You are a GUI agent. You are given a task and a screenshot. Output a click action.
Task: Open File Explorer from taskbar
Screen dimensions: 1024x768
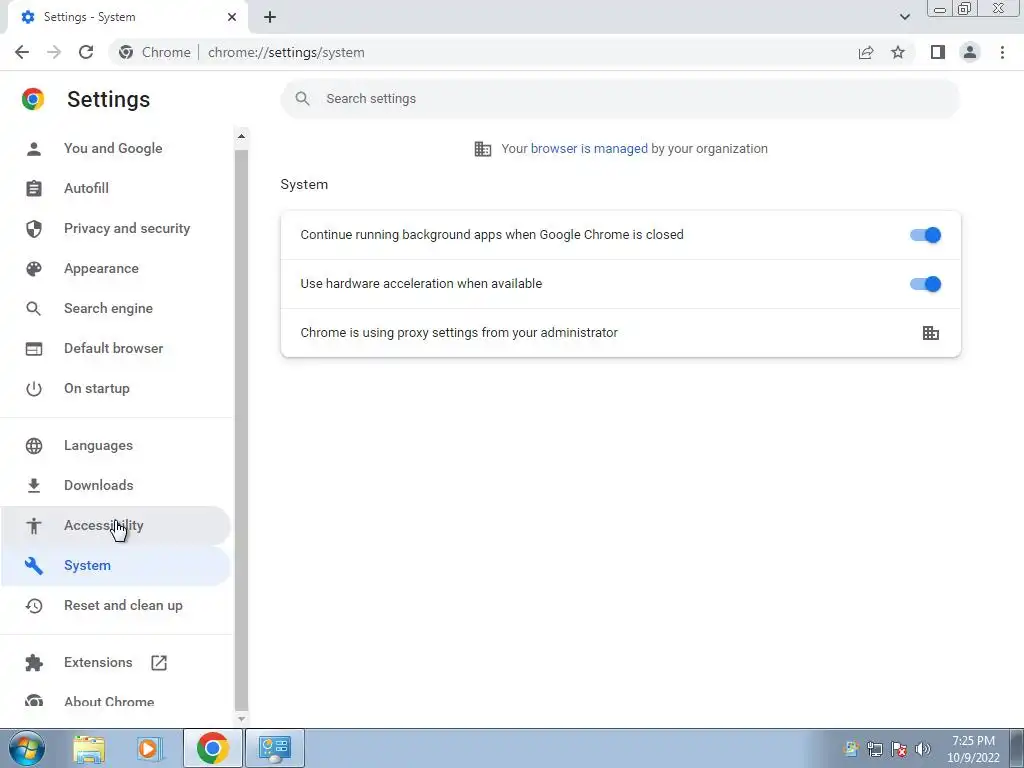point(89,748)
